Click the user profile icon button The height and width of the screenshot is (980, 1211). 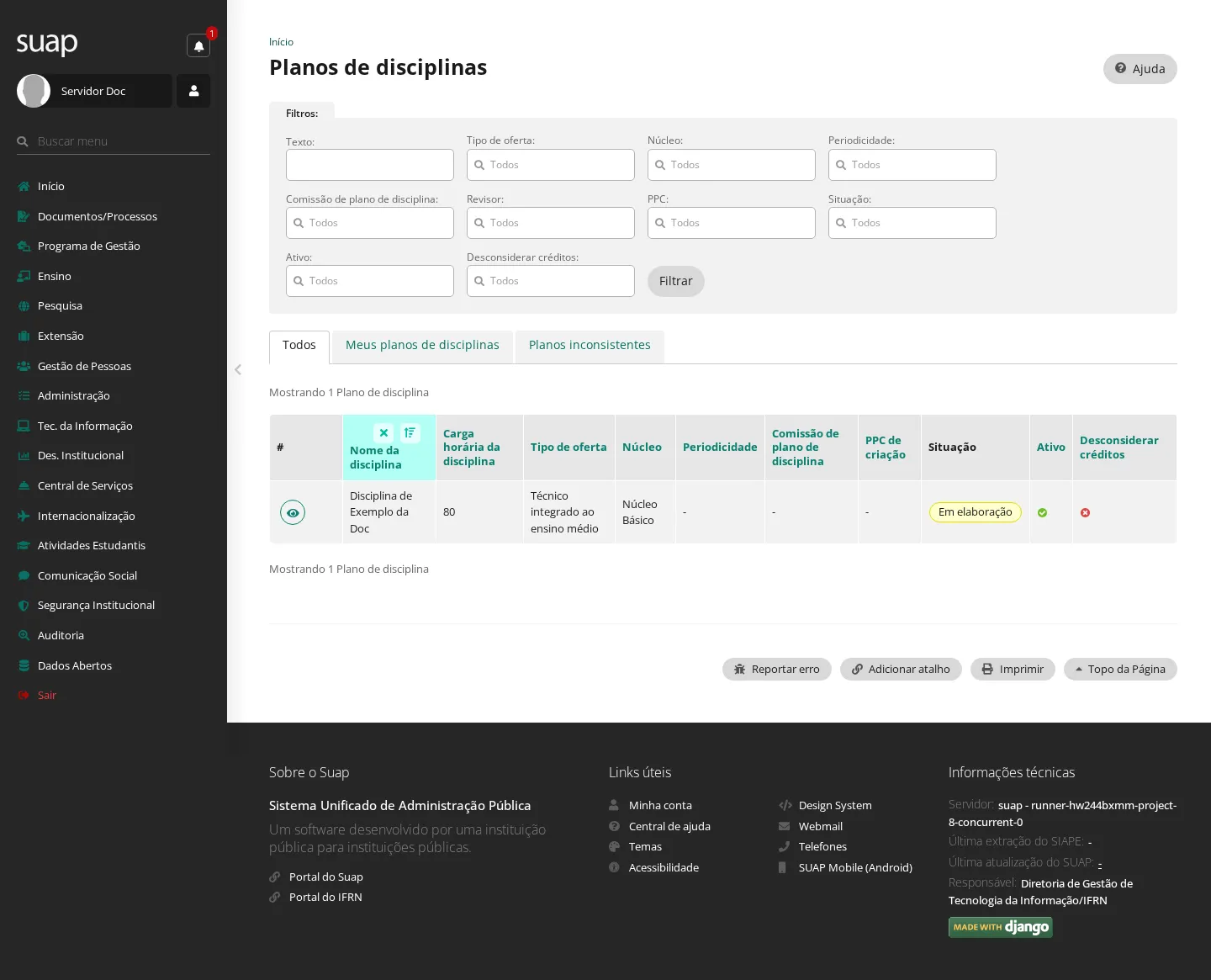pos(193,91)
